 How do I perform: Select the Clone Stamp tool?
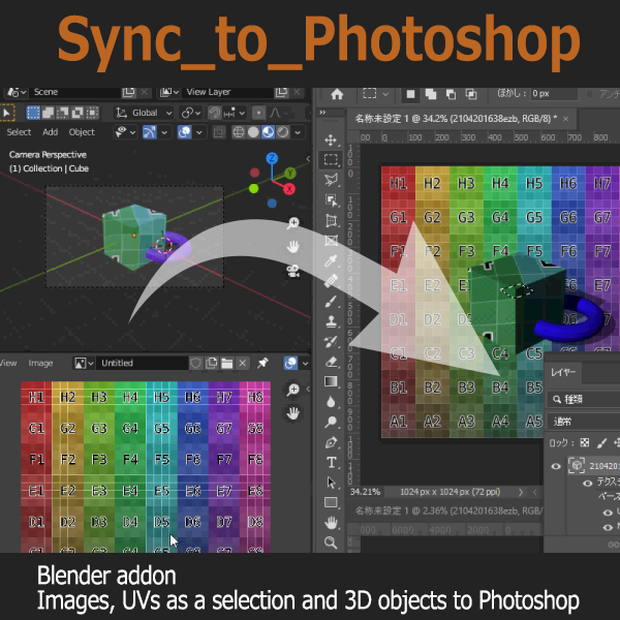click(331, 321)
